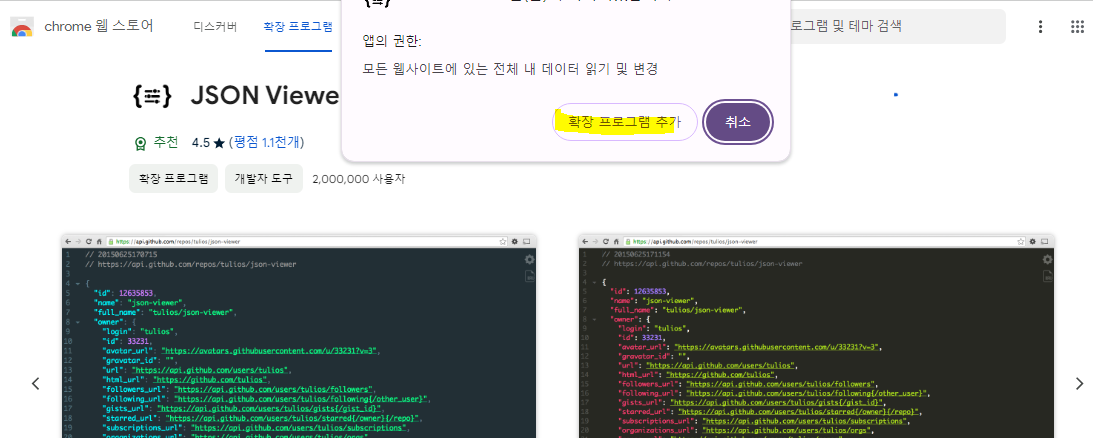Dismiss the dialog with the 취소 button
This screenshot has width=1093, height=438.
738,122
